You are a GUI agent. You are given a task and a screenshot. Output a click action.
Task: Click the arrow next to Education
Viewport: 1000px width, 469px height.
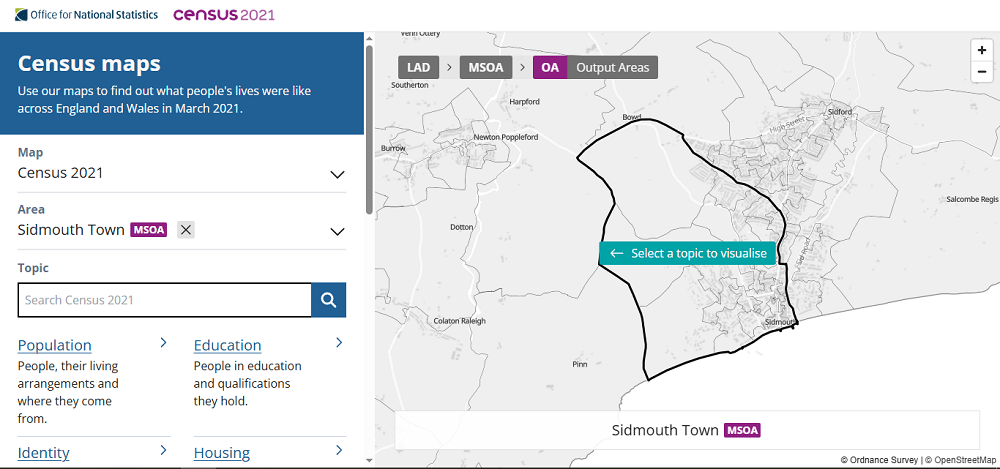(339, 343)
